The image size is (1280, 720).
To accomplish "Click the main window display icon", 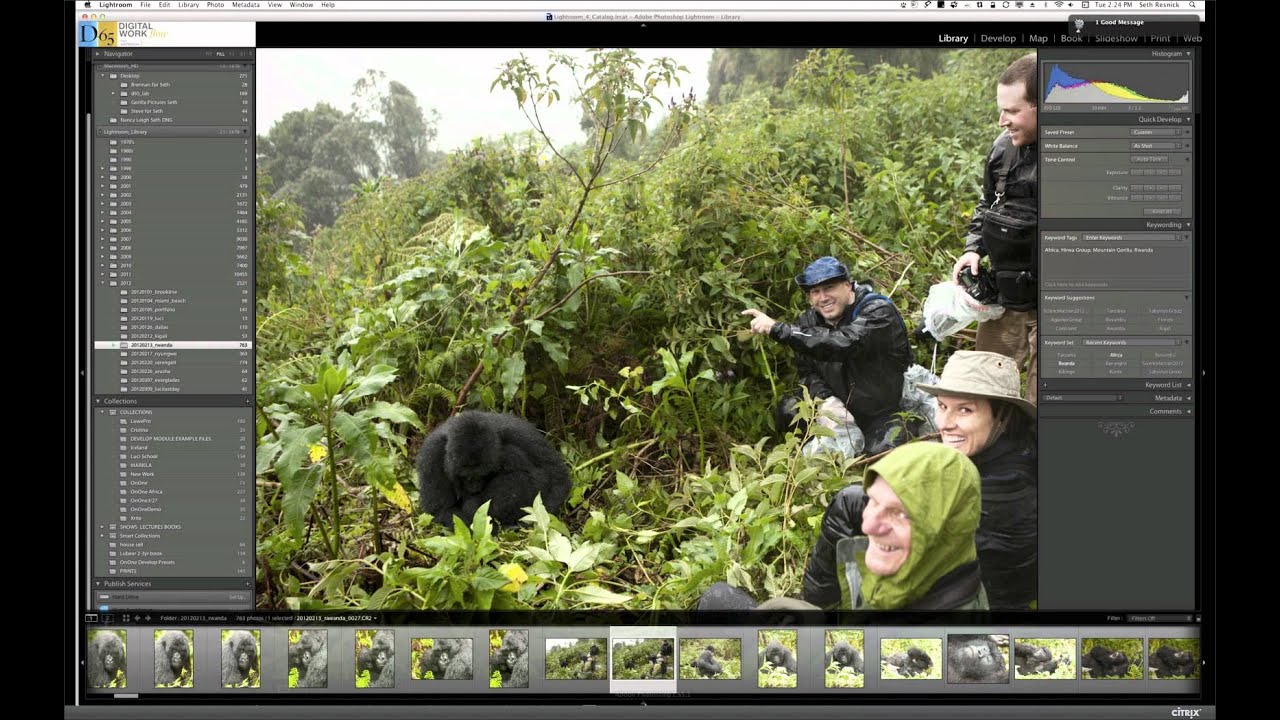I will pos(91,618).
